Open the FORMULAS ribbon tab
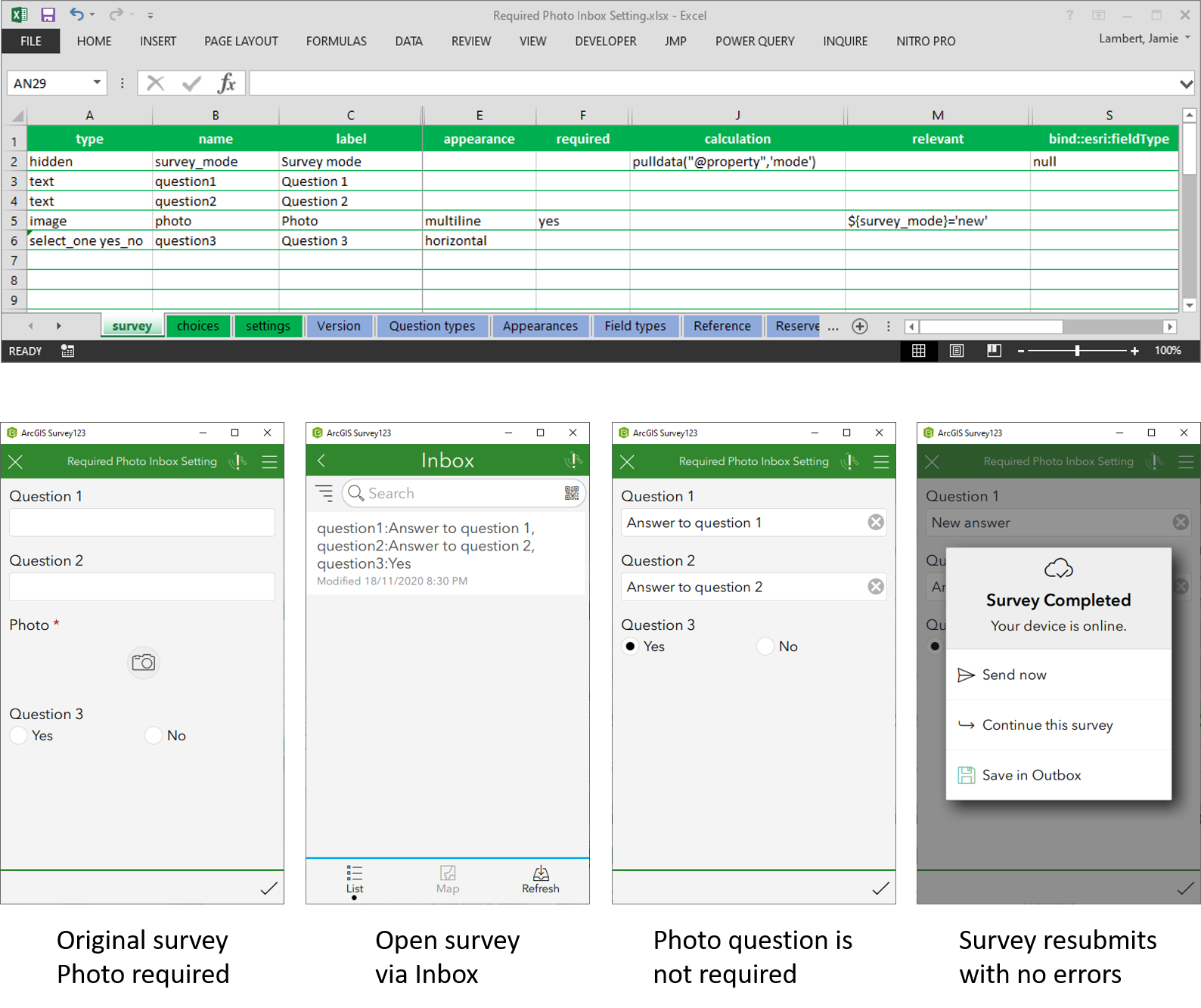 (x=337, y=42)
